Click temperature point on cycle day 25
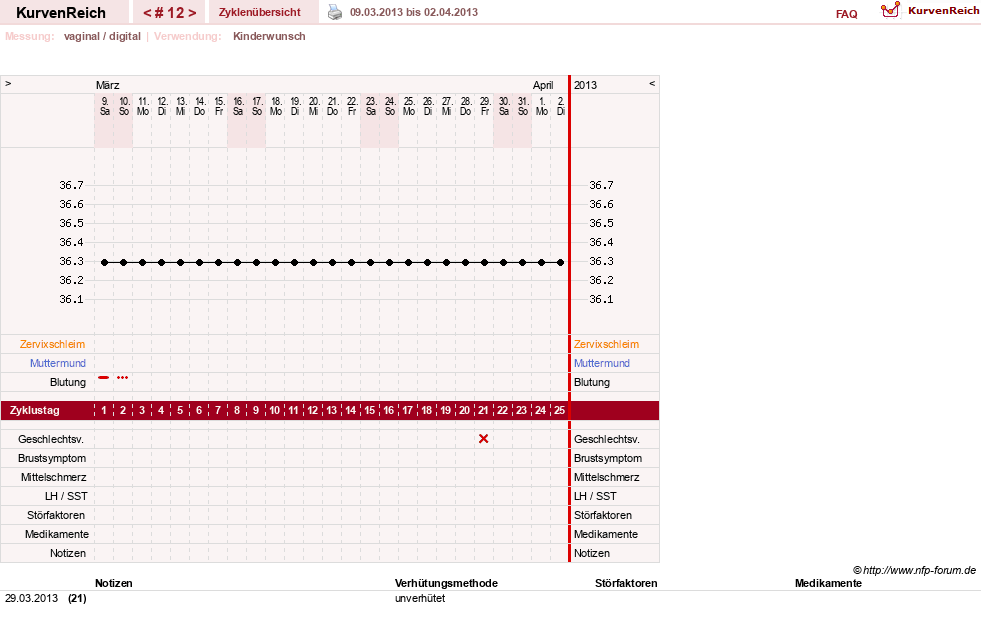This screenshot has width=981, height=622. click(x=561, y=262)
